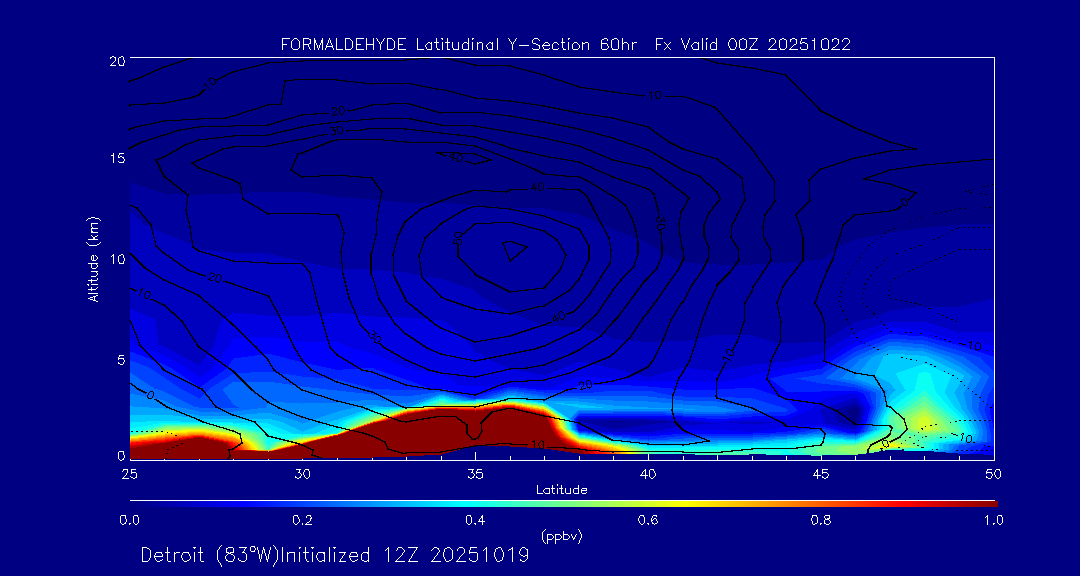Click the color scale value 0.4
1080x576 pixels.
[x=475, y=521]
